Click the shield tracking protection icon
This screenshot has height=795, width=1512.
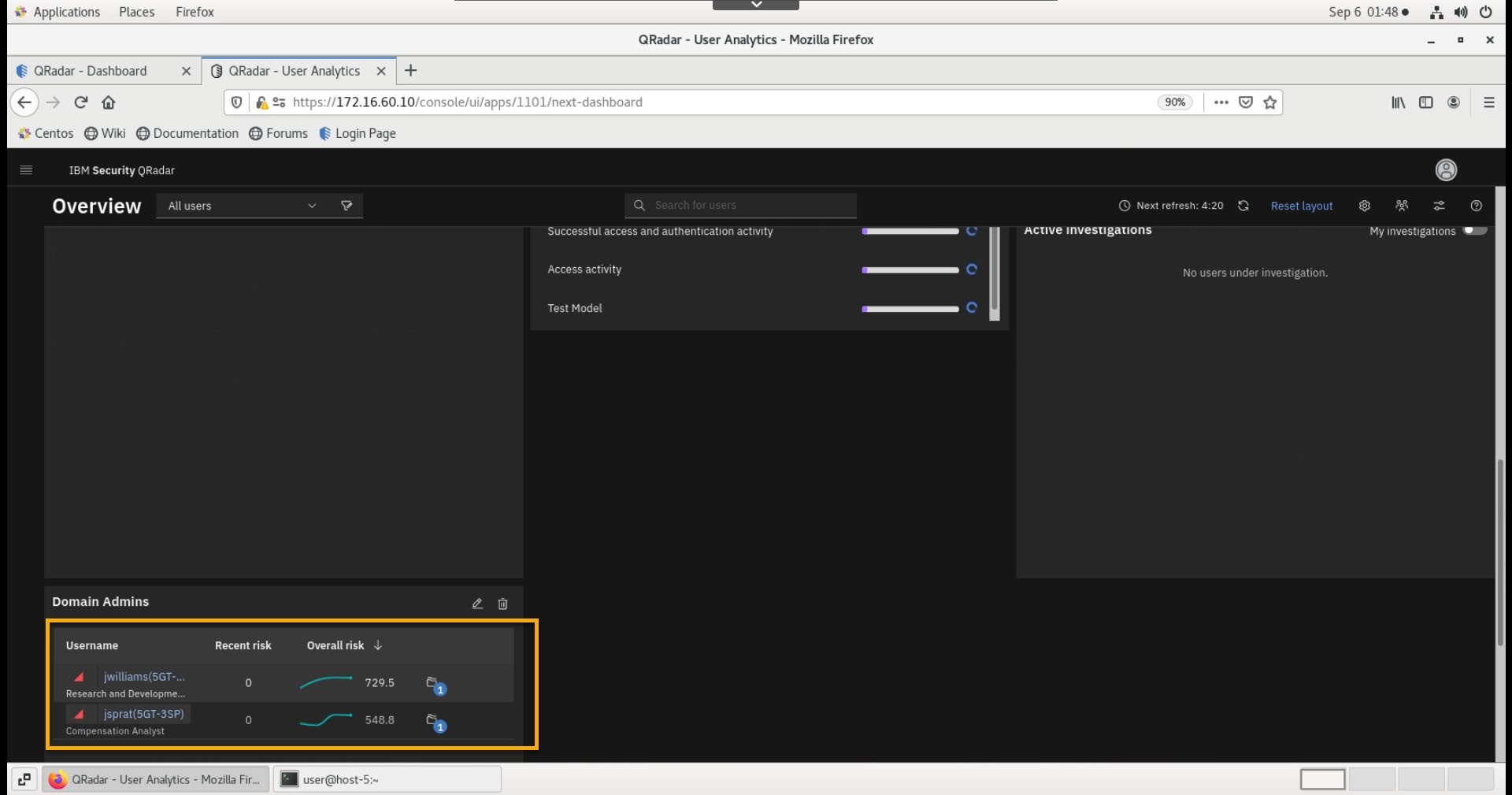(x=236, y=102)
